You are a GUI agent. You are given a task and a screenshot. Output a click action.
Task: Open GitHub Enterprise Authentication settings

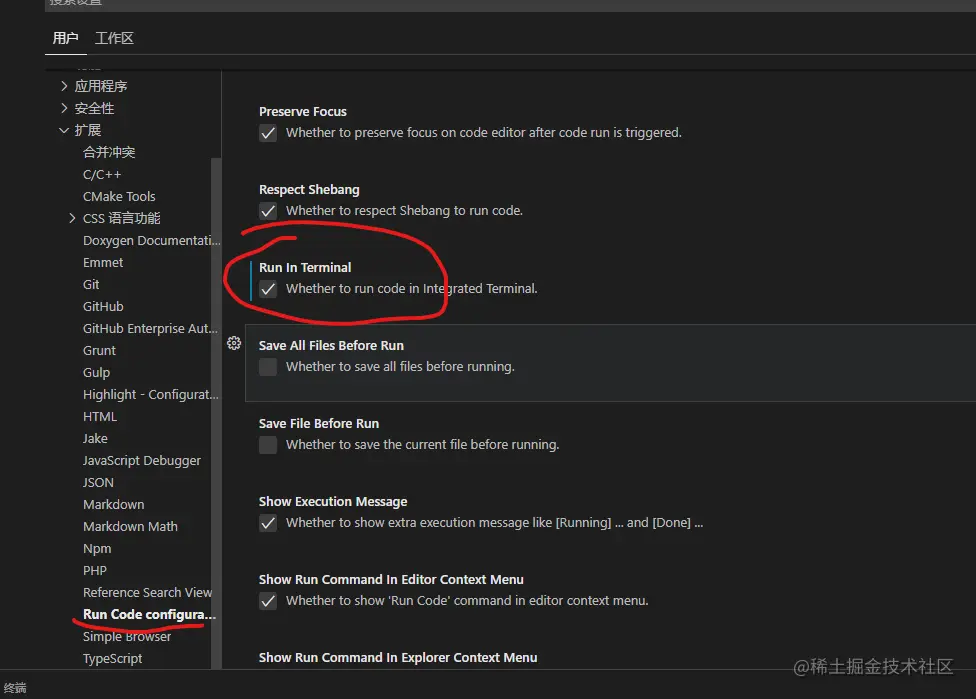150,328
